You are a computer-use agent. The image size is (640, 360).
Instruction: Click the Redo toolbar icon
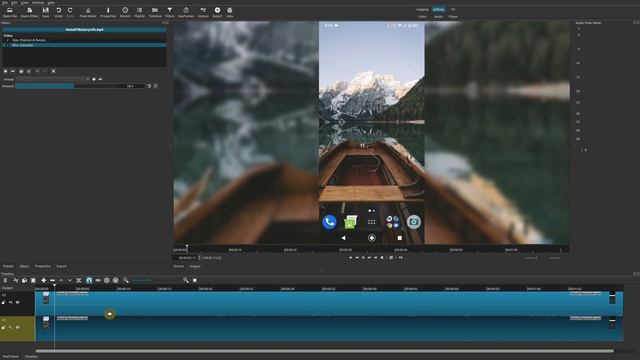(x=70, y=12)
